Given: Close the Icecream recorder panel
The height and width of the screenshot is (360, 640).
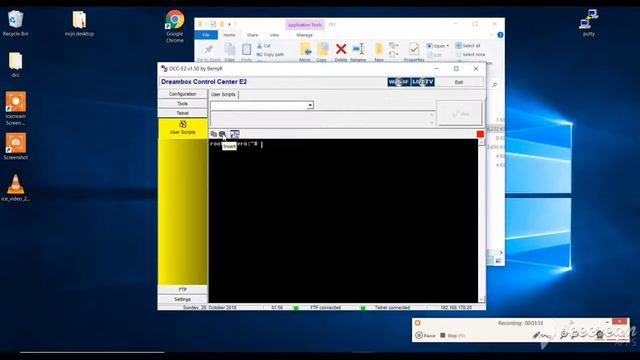Looking at the screenshot, I should point(619,322).
